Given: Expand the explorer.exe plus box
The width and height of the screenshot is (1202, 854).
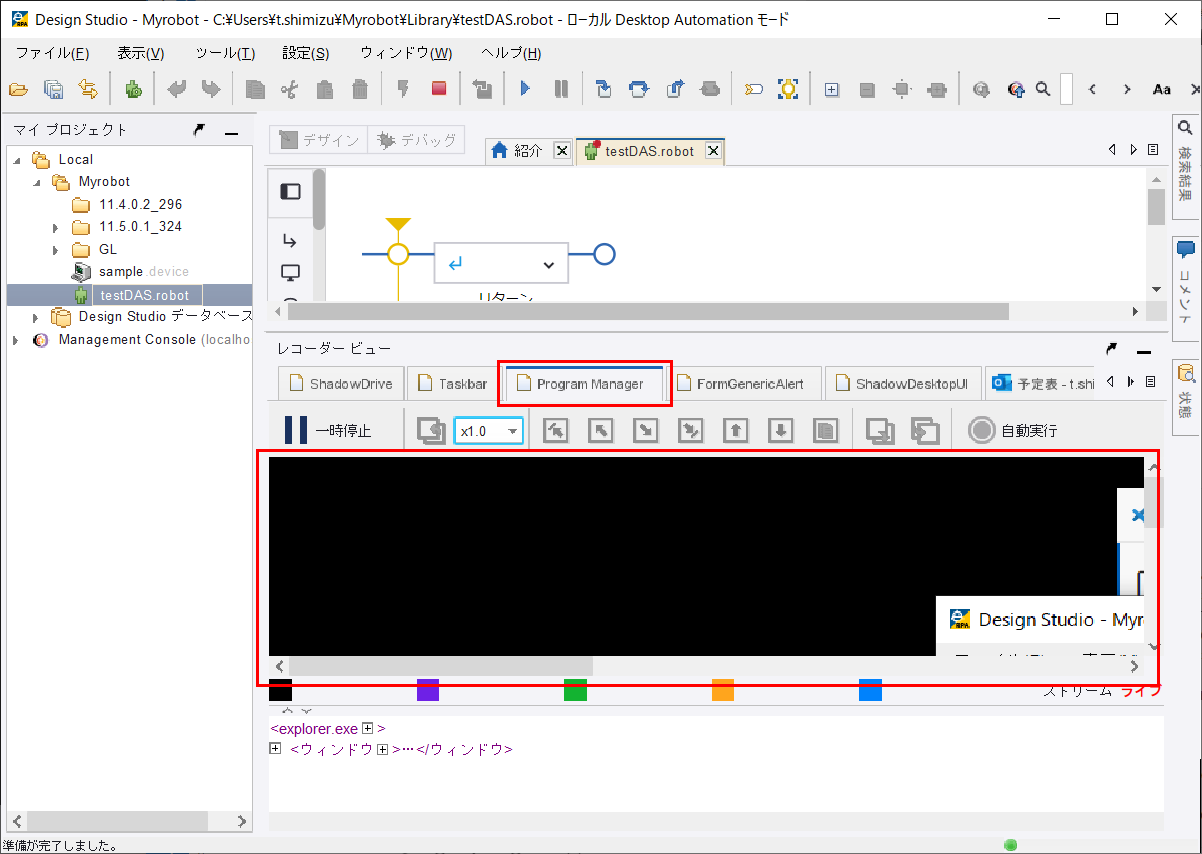Looking at the screenshot, I should pos(368,729).
